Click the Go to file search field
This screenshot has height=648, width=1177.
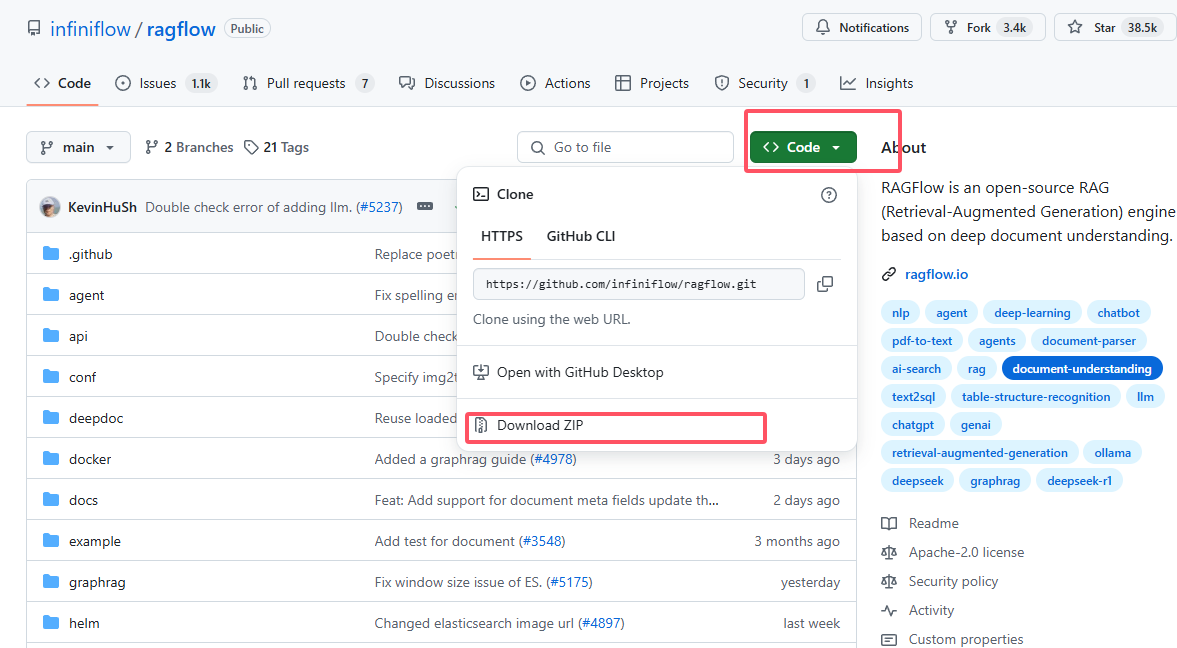tap(625, 147)
